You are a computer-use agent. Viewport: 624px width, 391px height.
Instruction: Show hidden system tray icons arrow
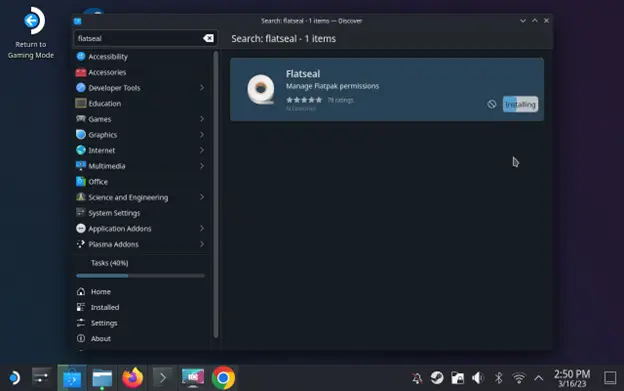(x=538, y=378)
